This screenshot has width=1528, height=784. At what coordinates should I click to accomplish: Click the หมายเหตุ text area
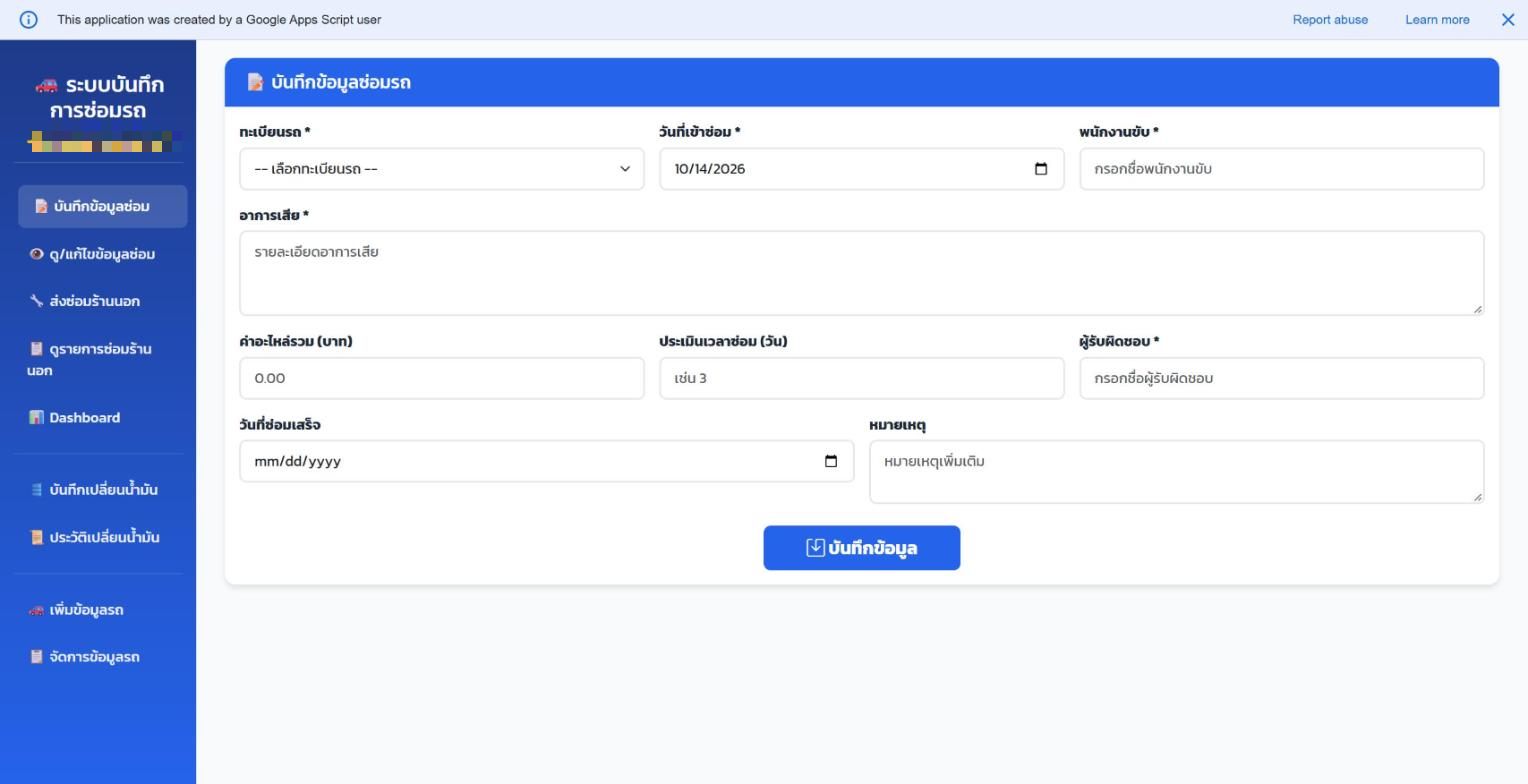[1176, 471]
